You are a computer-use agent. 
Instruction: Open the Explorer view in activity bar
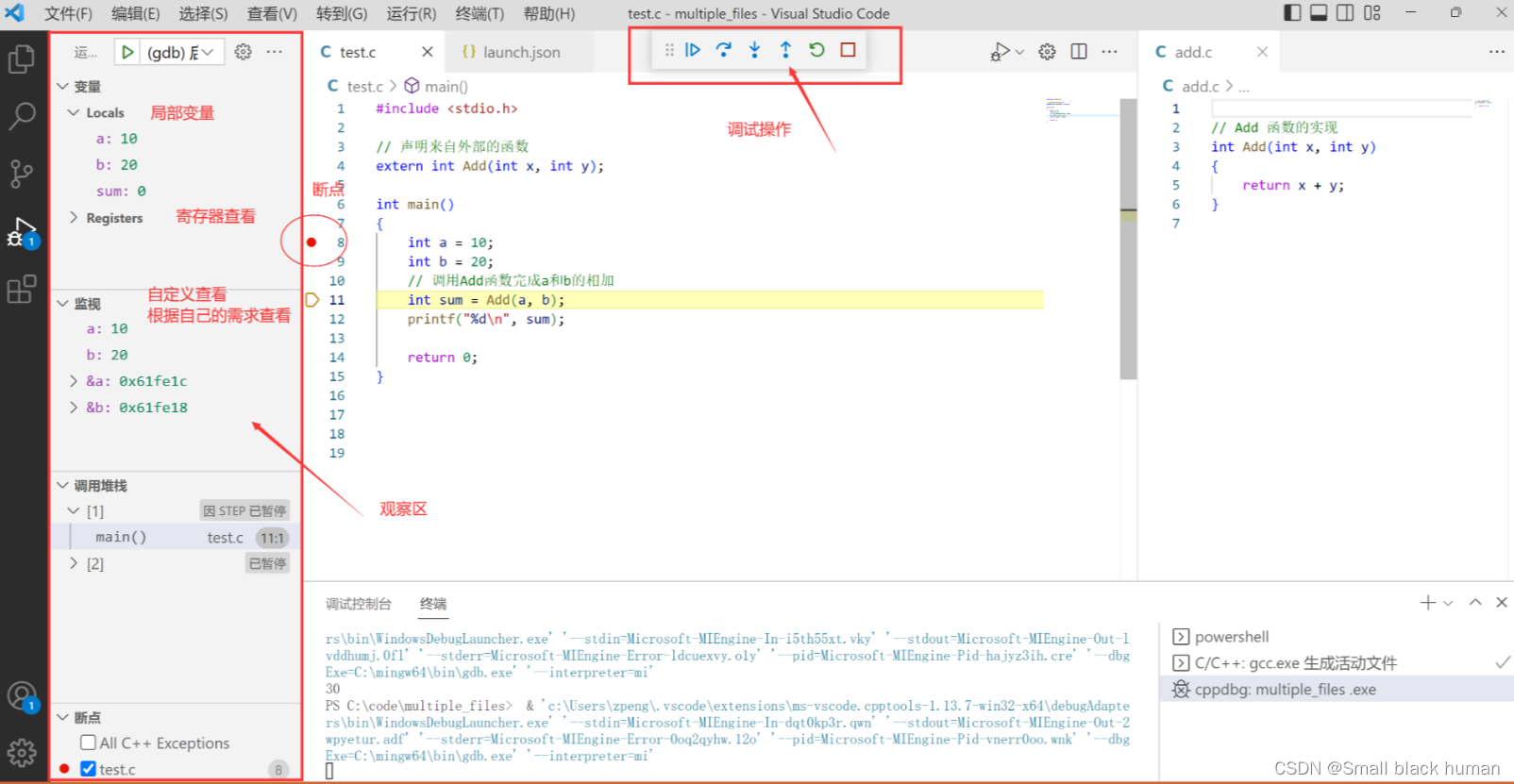(x=22, y=60)
